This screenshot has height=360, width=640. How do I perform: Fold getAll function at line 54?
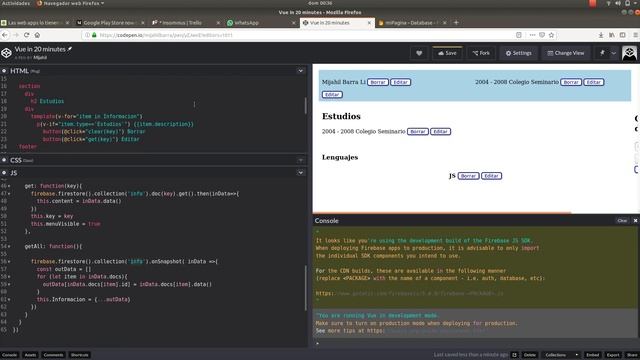9,247
